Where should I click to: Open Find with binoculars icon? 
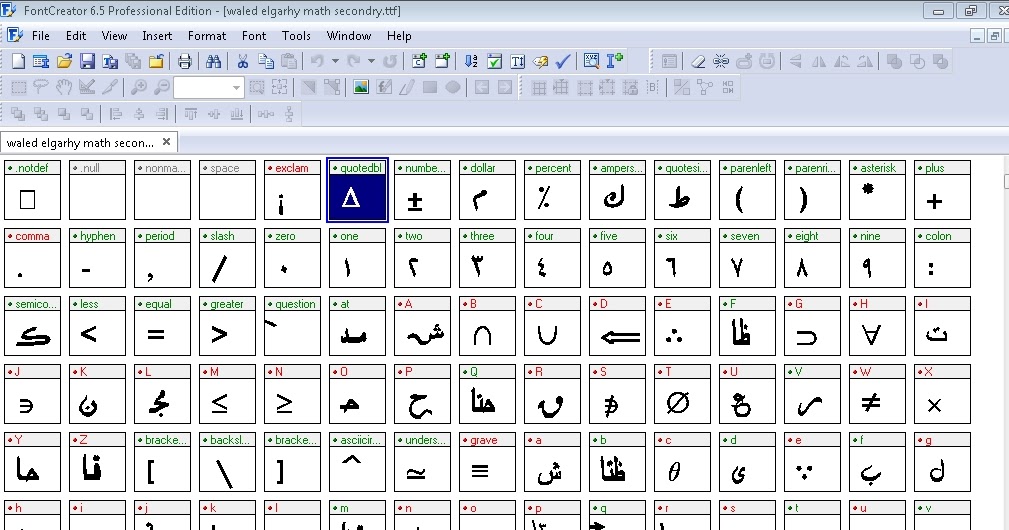[214, 62]
